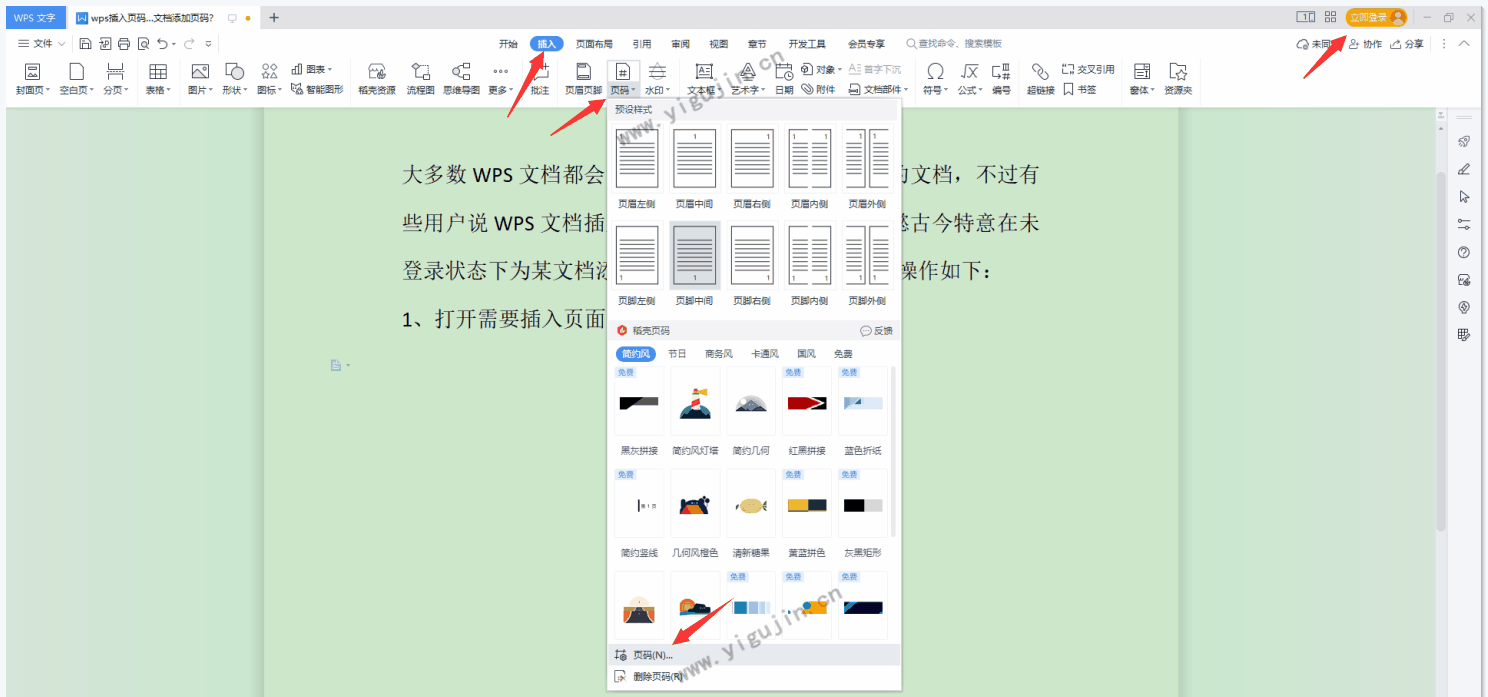Open the 文件 File menu
The image size is (1488, 697).
[41, 44]
